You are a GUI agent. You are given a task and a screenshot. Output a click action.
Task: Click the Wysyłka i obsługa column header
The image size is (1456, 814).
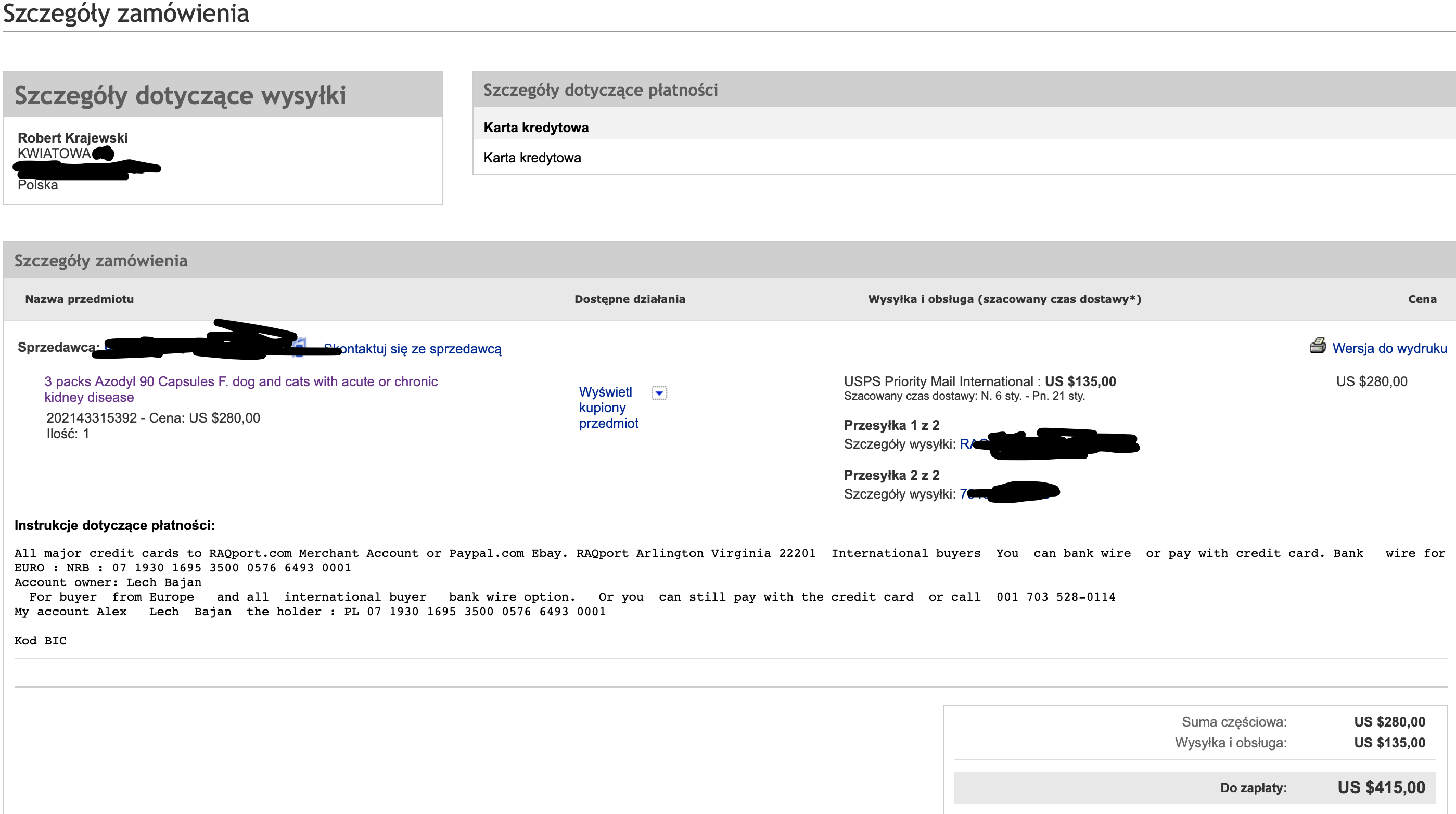tap(1004, 299)
